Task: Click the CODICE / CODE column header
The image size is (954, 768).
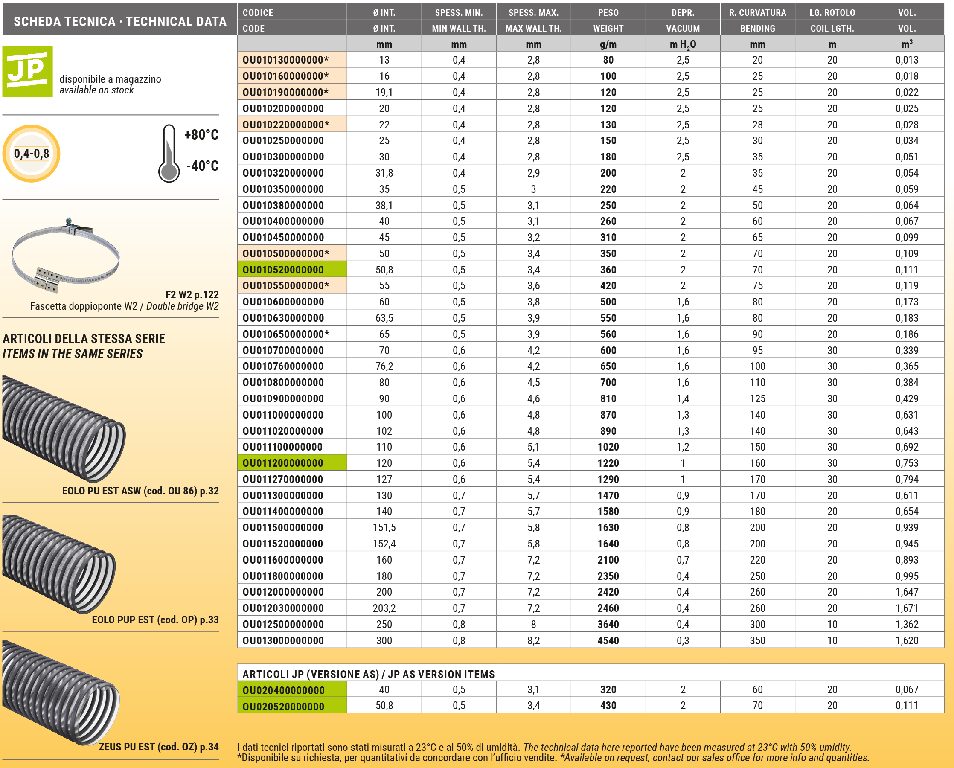Action: (291, 20)
